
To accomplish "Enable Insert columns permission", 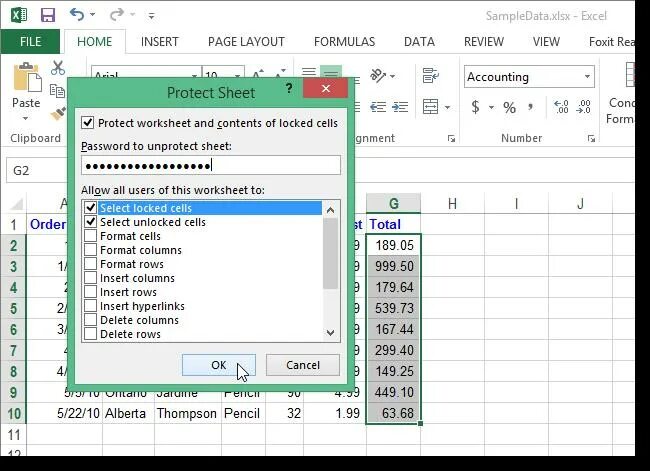I will click(x=90, y=278).
